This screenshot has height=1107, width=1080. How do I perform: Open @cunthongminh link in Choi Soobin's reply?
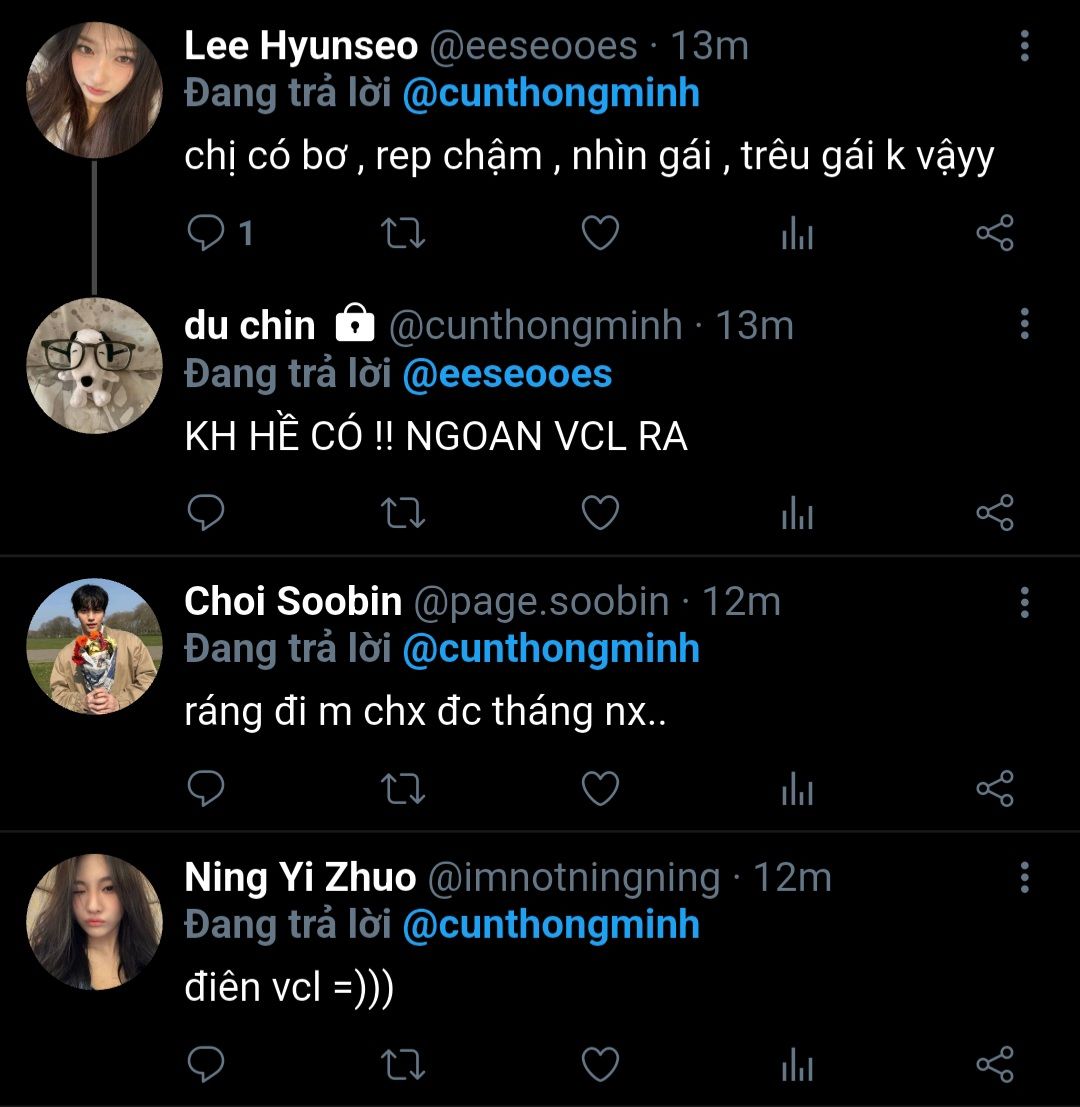pyautogui.click(x=550, y=649)
